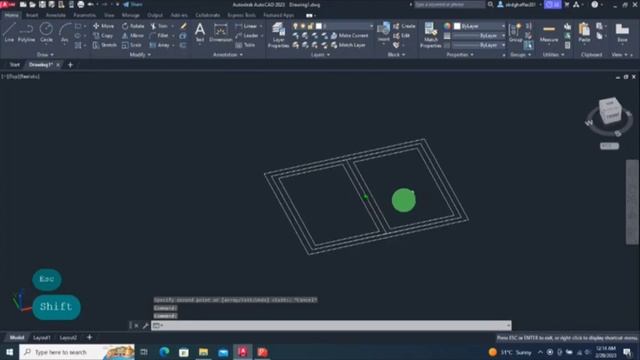This screenshot has height=360, width=640.
Task: Open the Parametric ribbon tab
Action: point(84,15)
